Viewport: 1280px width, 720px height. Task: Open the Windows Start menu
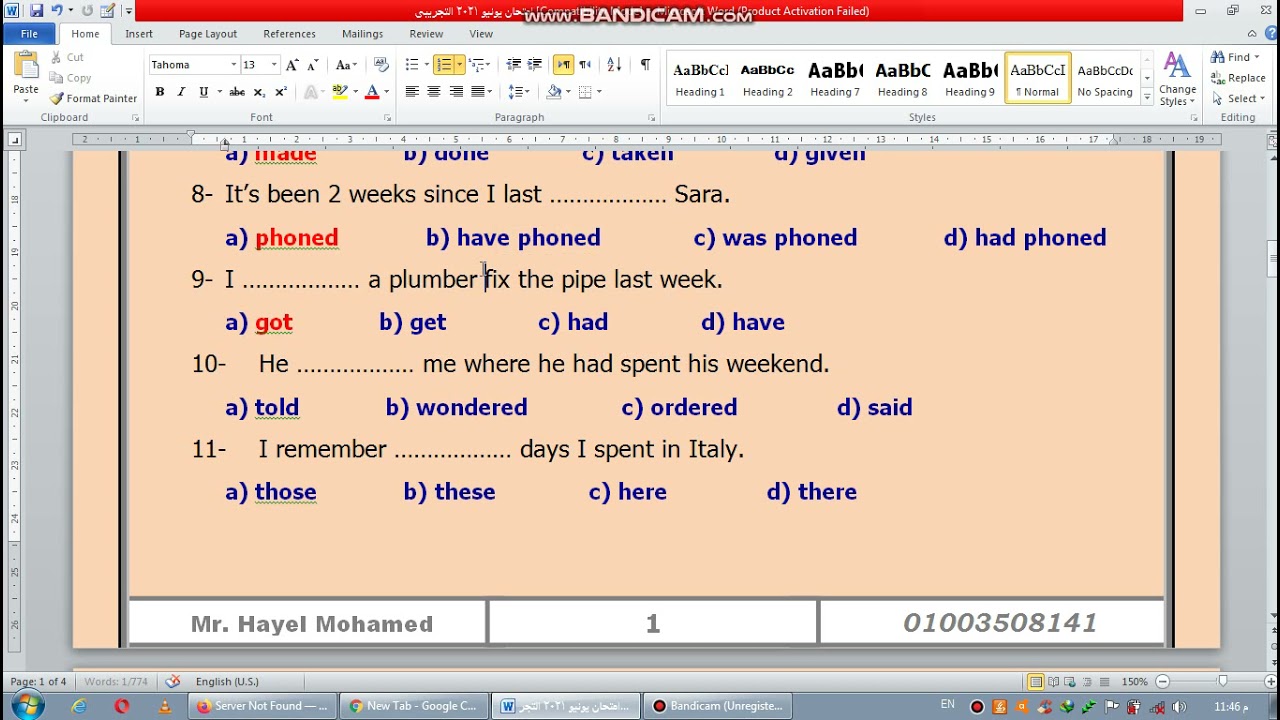point(27,705)
